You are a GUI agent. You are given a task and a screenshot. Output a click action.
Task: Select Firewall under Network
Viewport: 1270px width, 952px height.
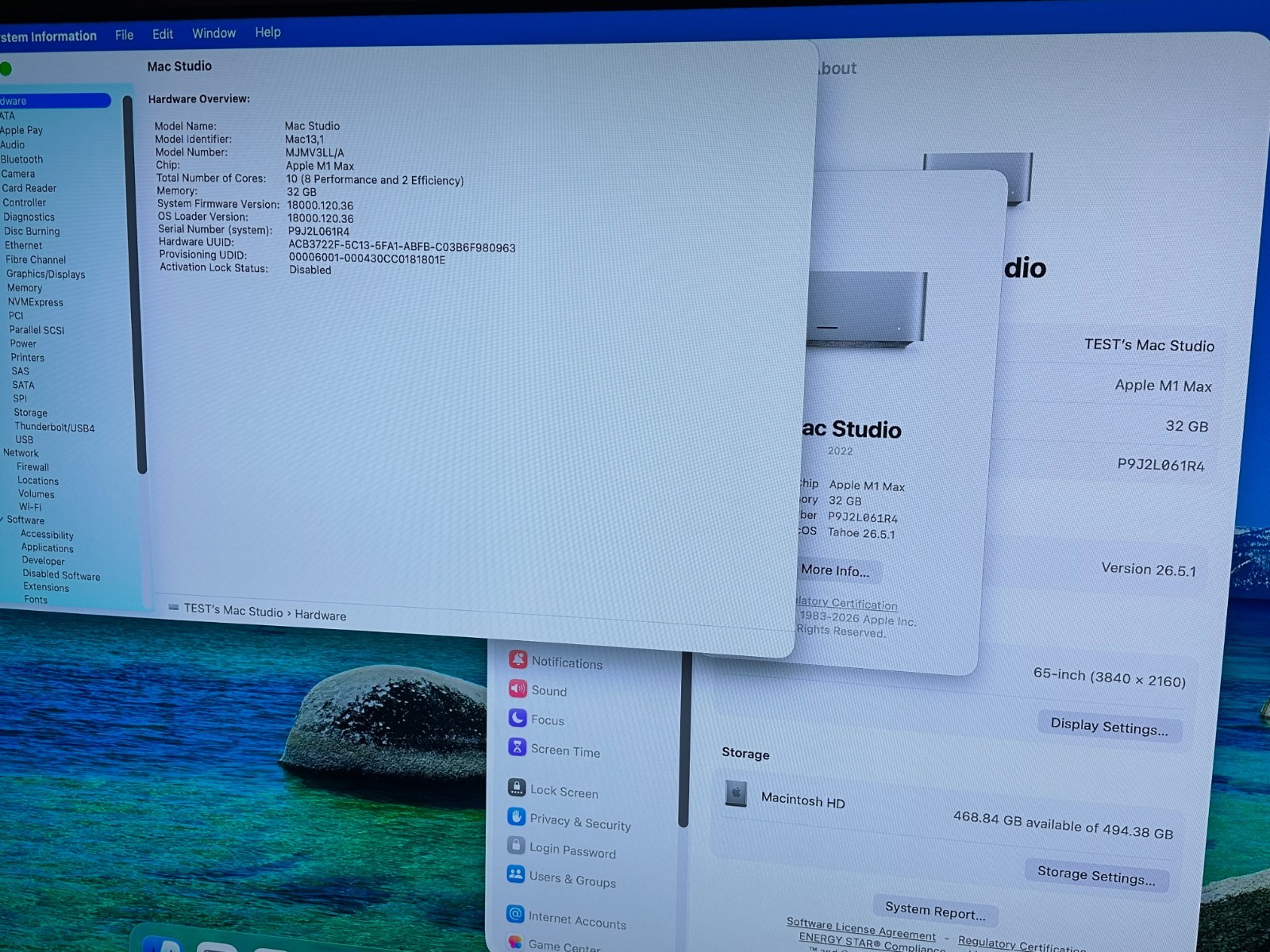click(33, 467)
